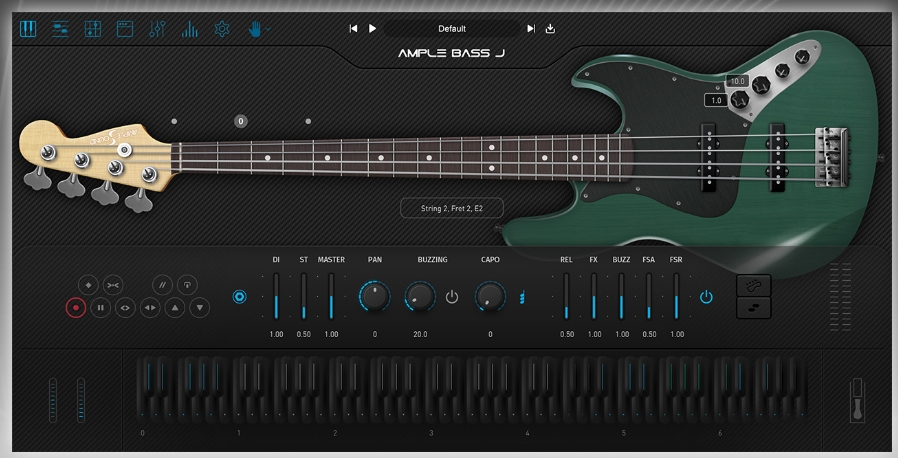Screen dimensions: 898x458
Task: Open the grid faders panel icon
Action: (x=93, y=29)
